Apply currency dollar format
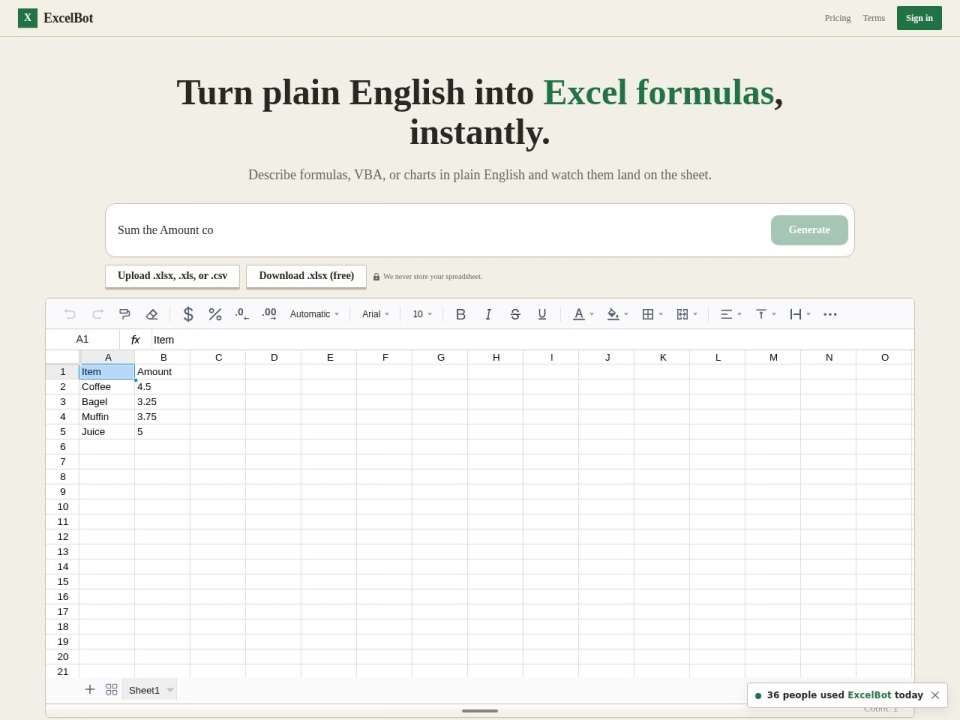 tap(188, 314)
